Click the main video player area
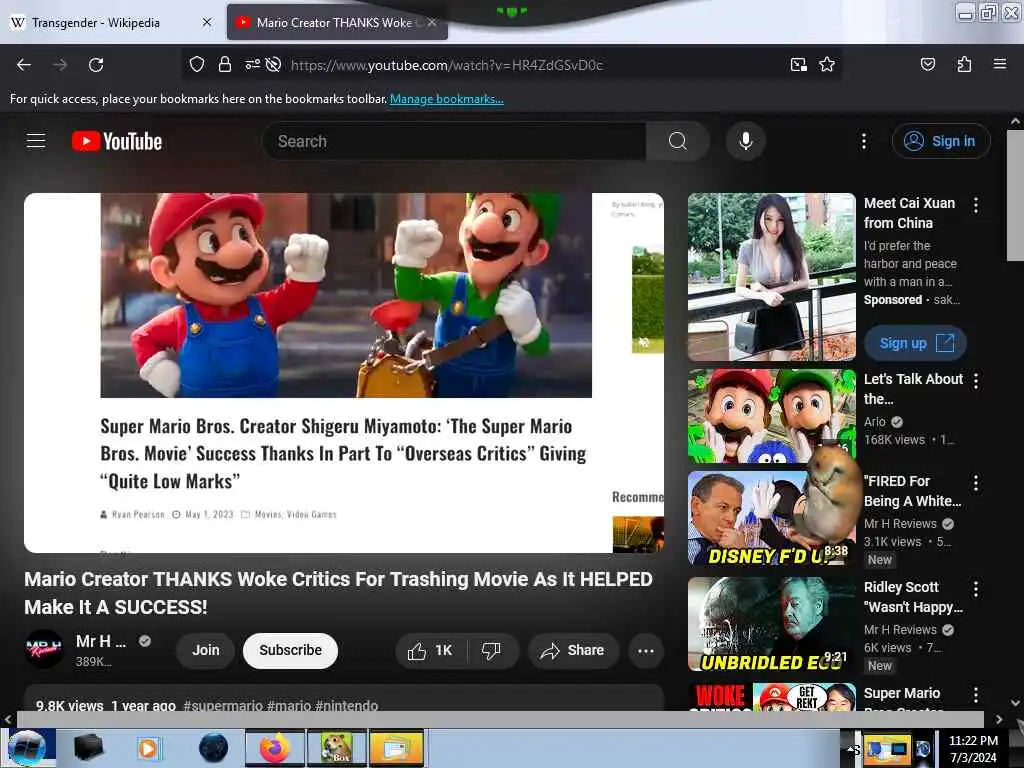Viewport: 1024px width, 768px height. click(344, 372)
